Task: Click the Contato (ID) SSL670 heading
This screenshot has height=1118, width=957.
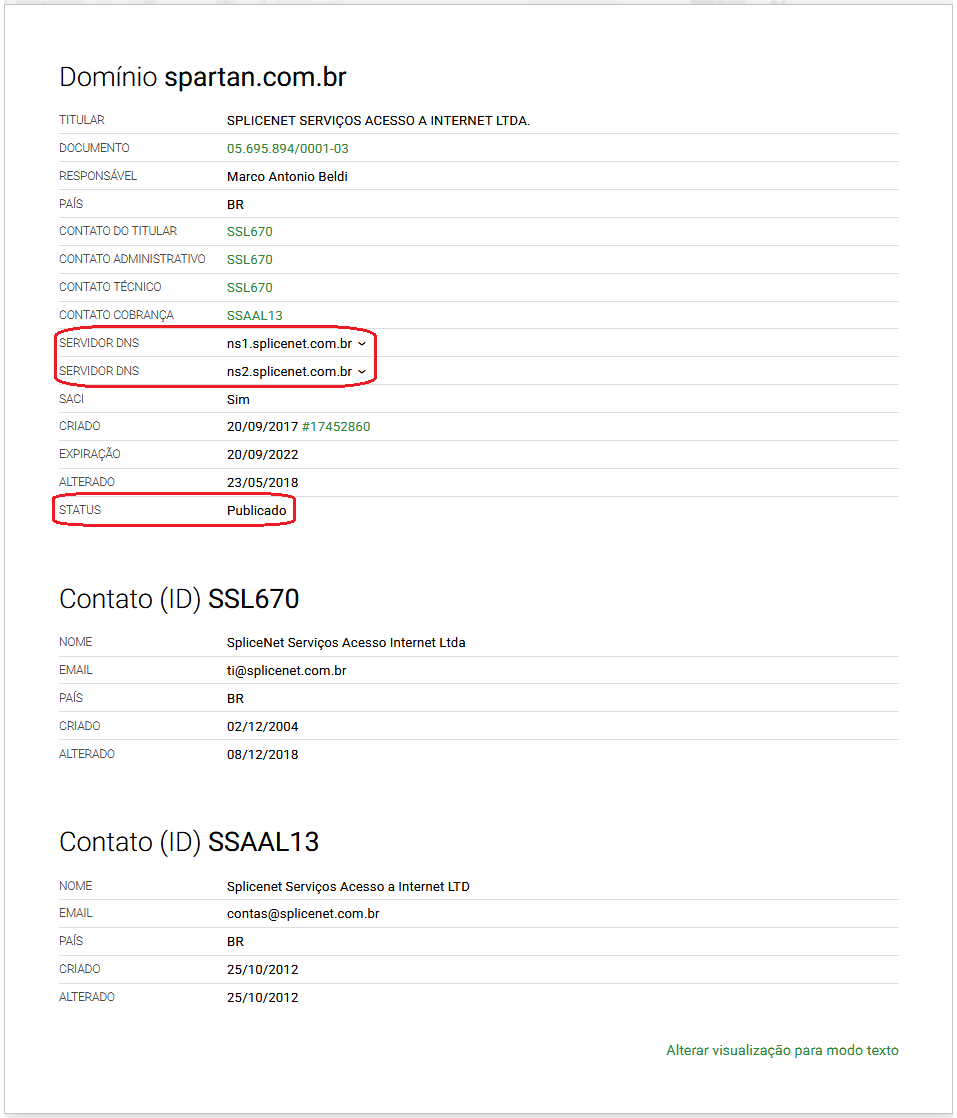Action: coord(179,599)
